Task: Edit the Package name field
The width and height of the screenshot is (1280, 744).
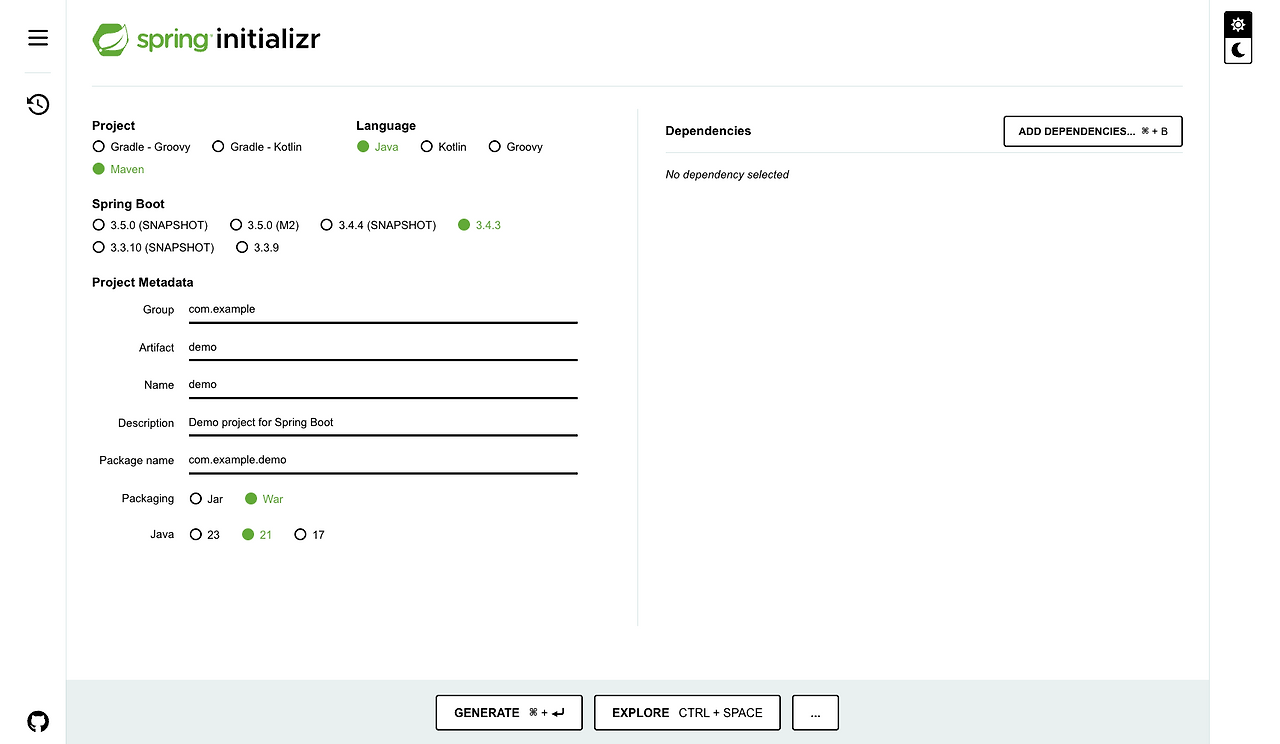Action: [x=383, y=461]
